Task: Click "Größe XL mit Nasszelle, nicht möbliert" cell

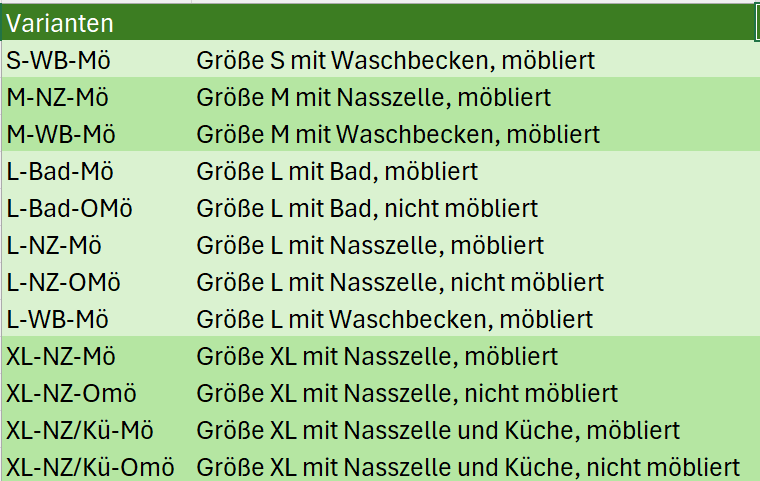Action: 407,393
